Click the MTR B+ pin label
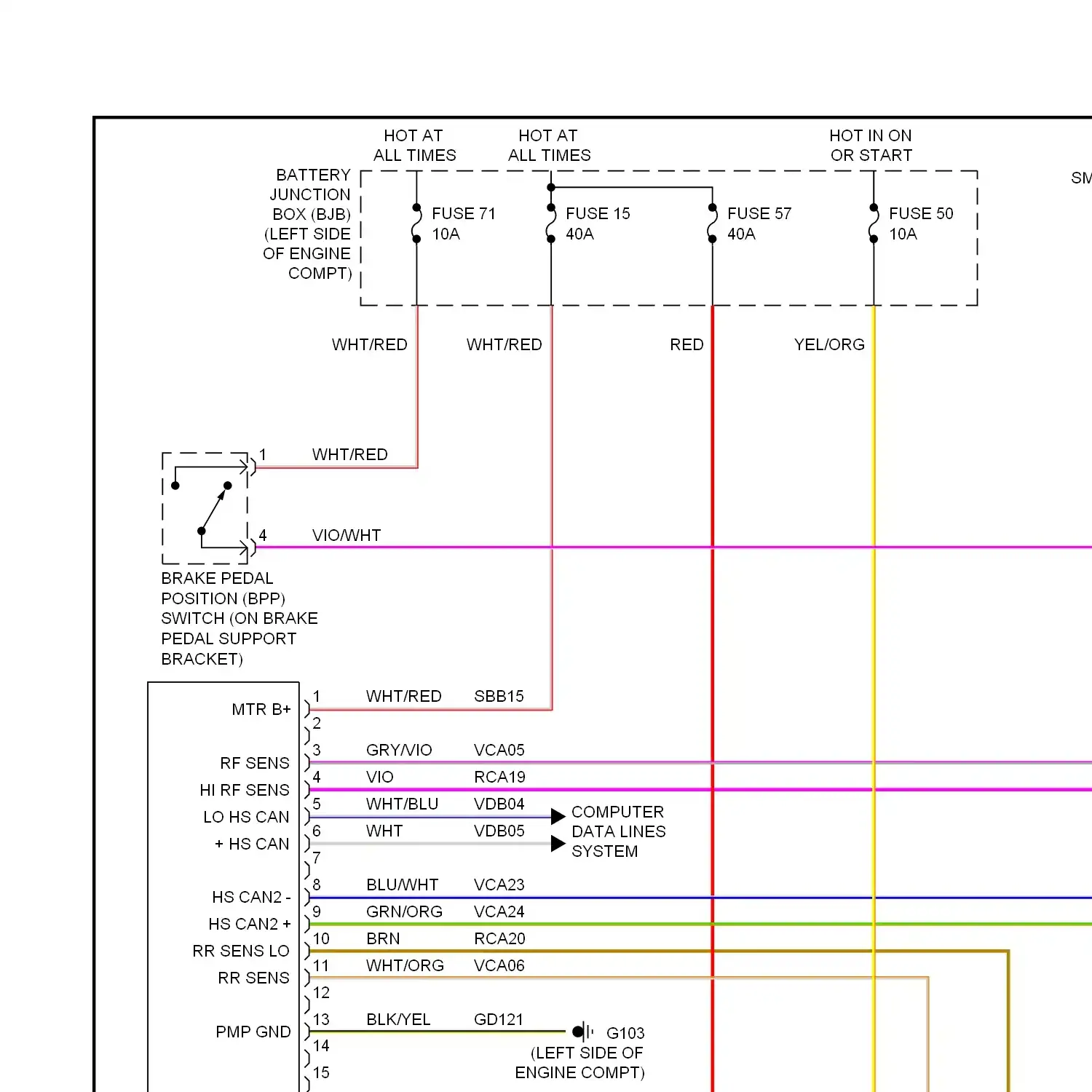 pos(261,709)
